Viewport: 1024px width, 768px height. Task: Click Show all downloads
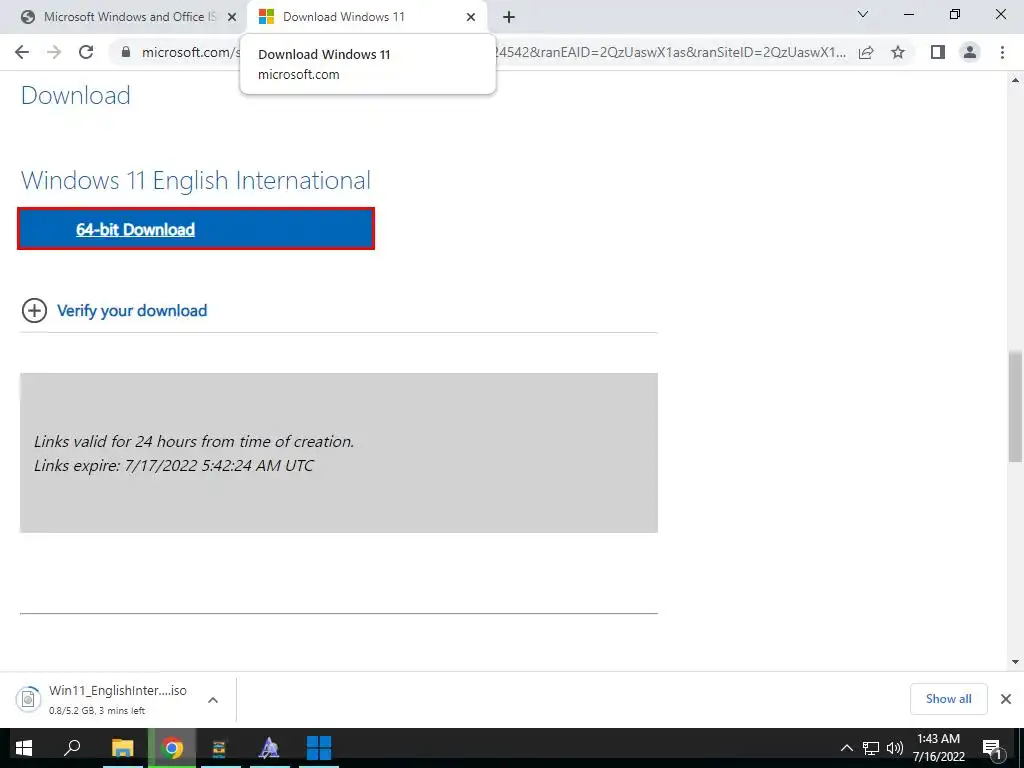click(x=948, y=699)
